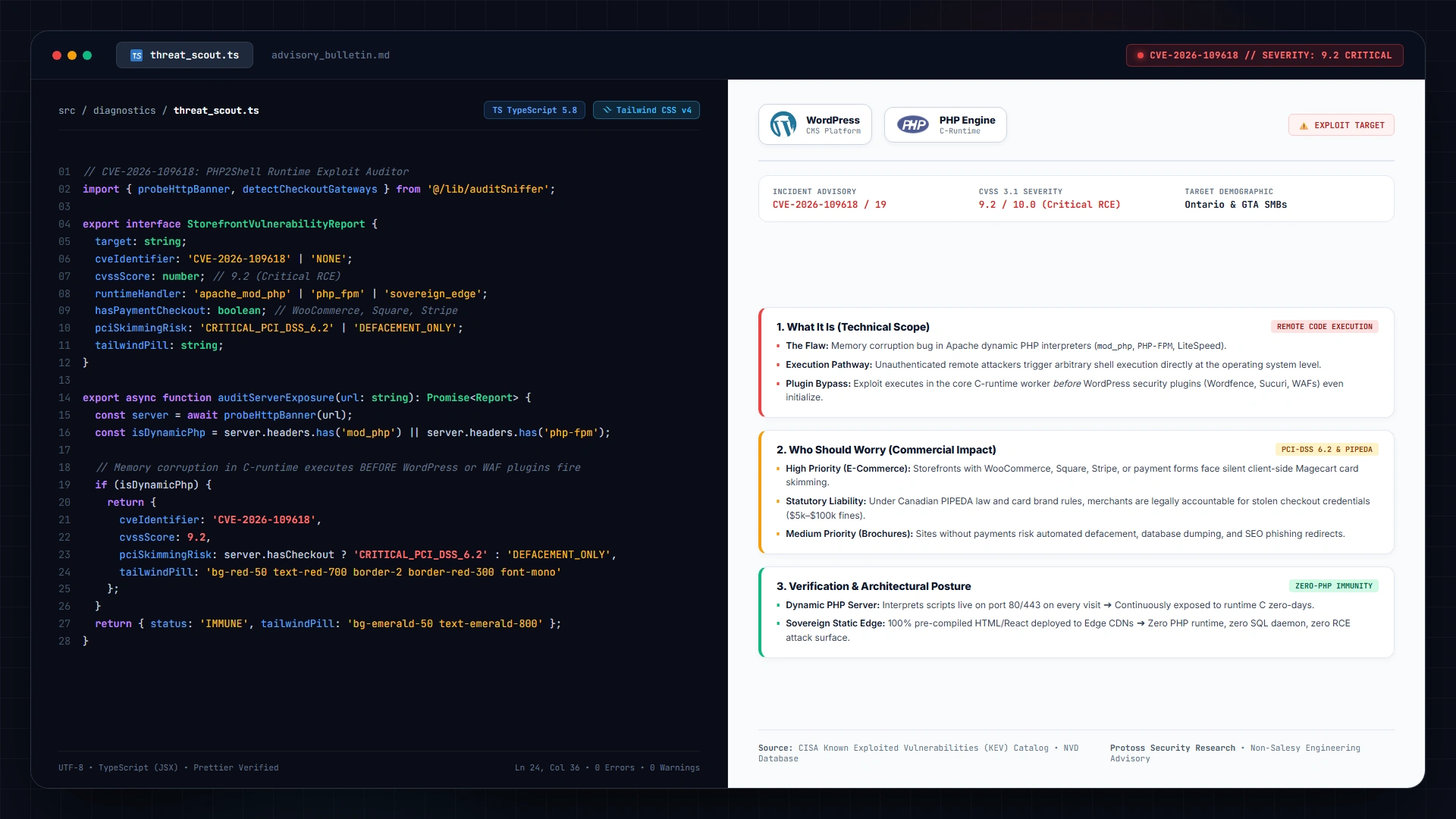Click the EXPLOIT TARGET badge
This screenshot has width=1456, height=819.
pos(1341,125)
